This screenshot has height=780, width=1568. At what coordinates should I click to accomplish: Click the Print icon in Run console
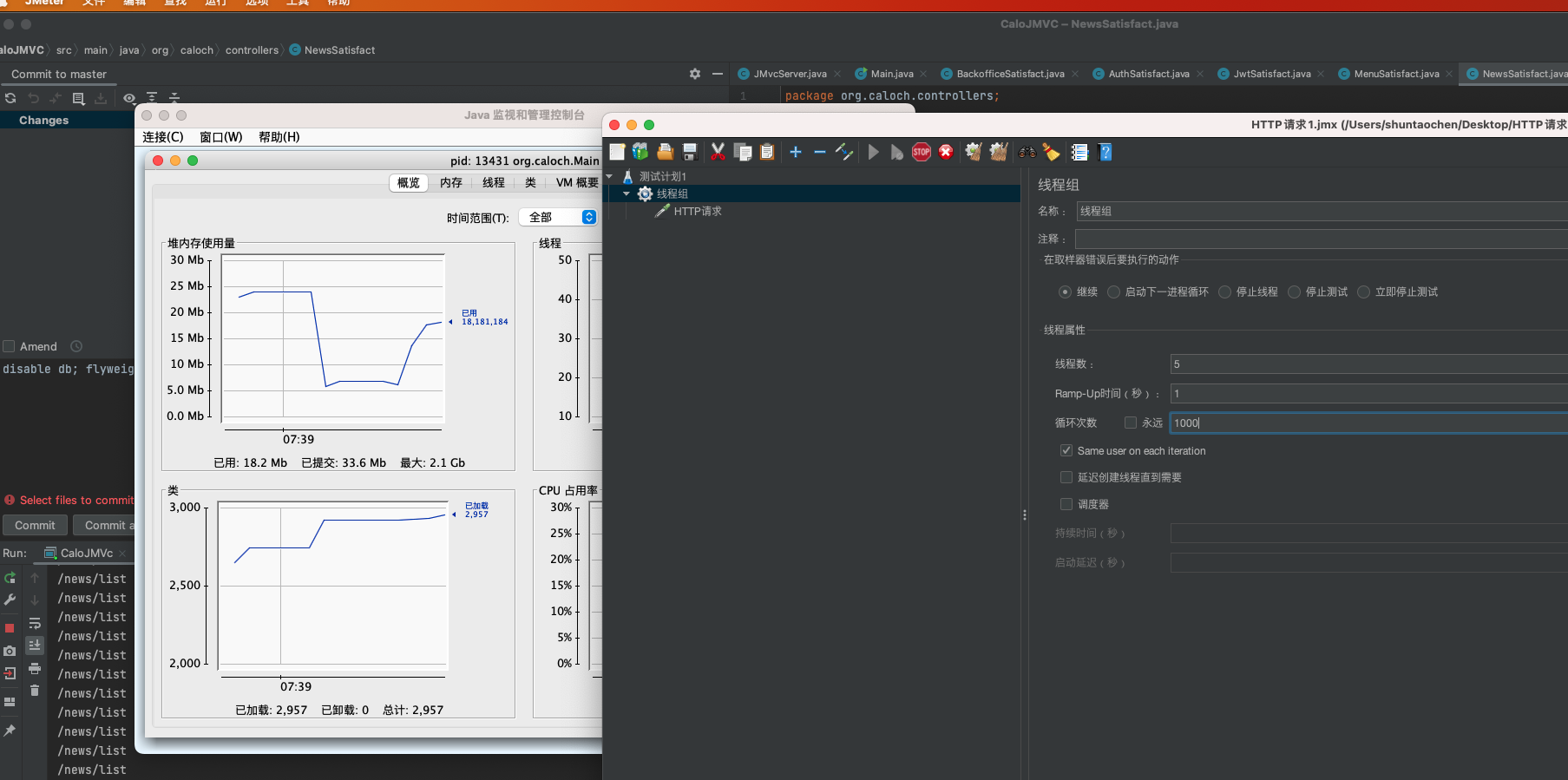coord(35,669)
